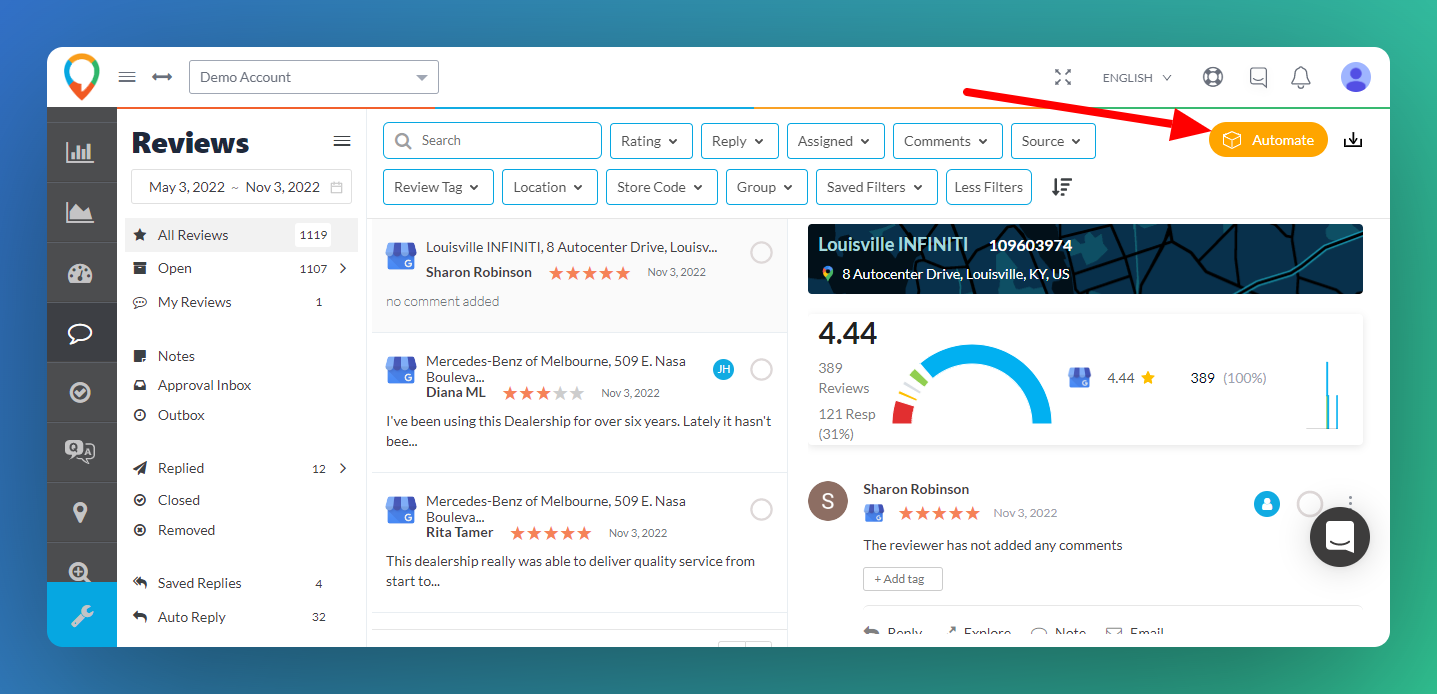Image resolution: width=1437 pixels, height=694 pixels.
Task: Expand the Replied reviews chevron
Action: click(x=343, y=468)
